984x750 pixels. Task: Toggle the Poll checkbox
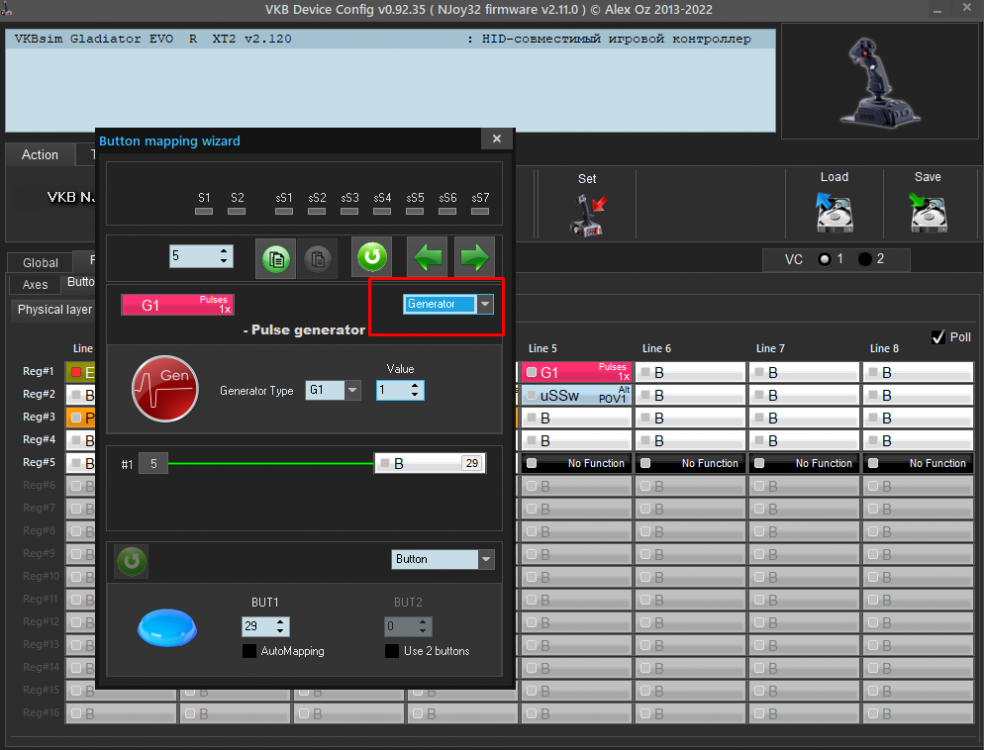click(x=938, y=337)
